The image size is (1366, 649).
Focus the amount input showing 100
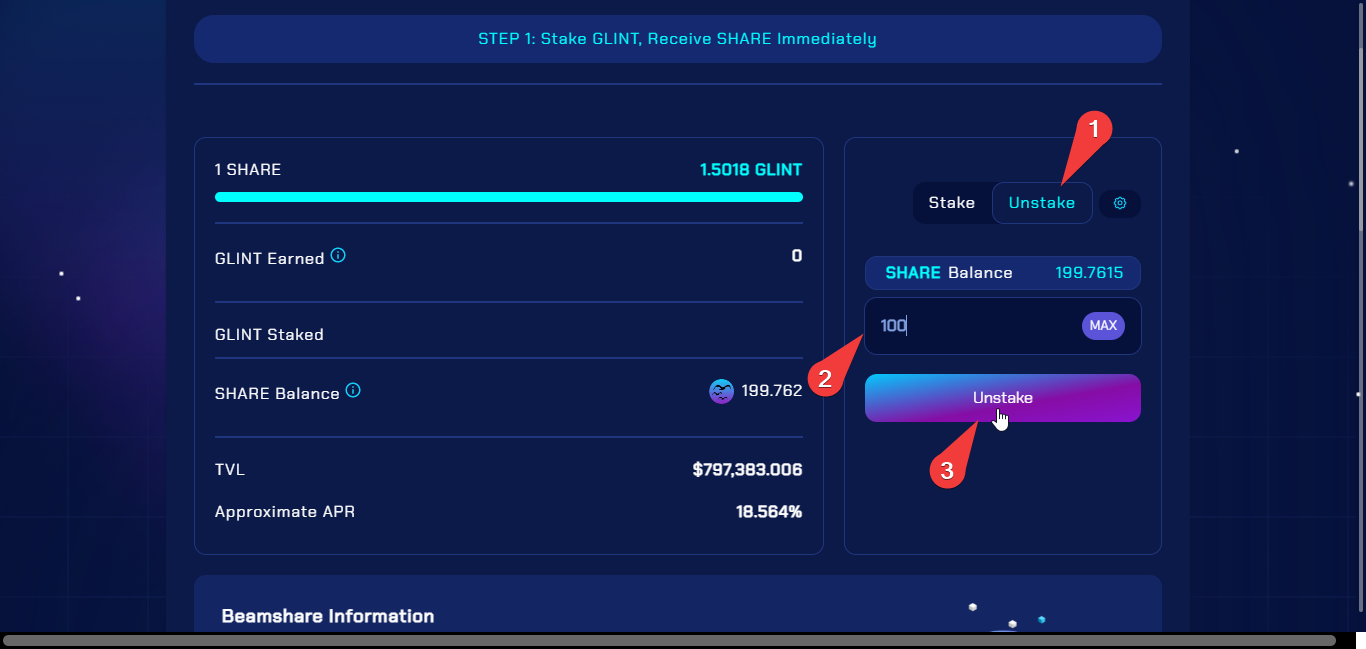tap(970, 326)
